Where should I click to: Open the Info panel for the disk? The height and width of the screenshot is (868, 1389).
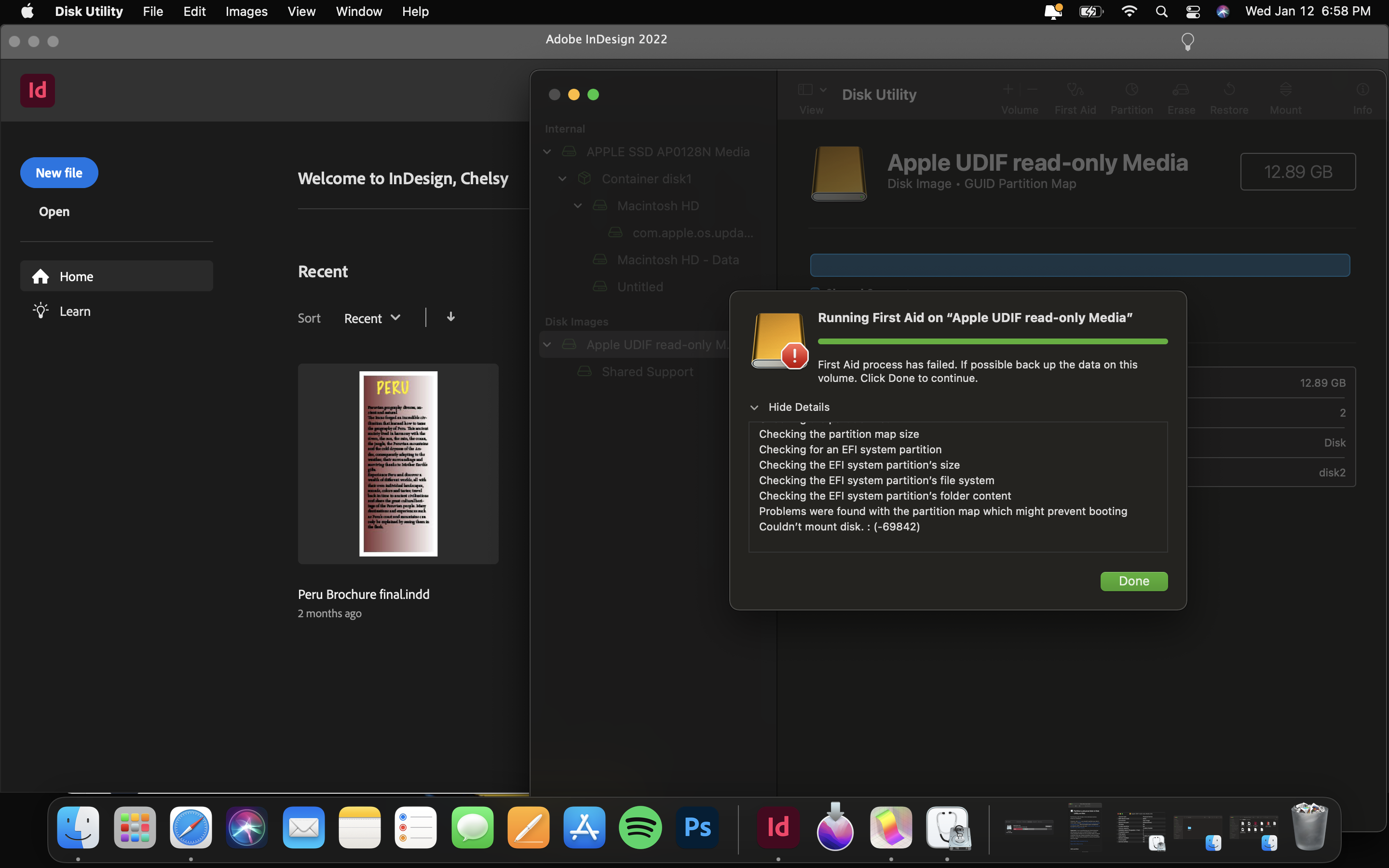pos(1362,96)
